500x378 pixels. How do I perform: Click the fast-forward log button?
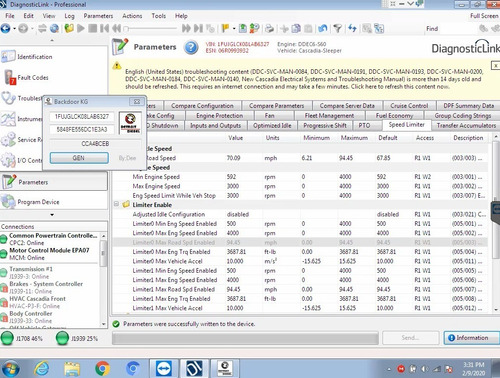tap(186, 29)
